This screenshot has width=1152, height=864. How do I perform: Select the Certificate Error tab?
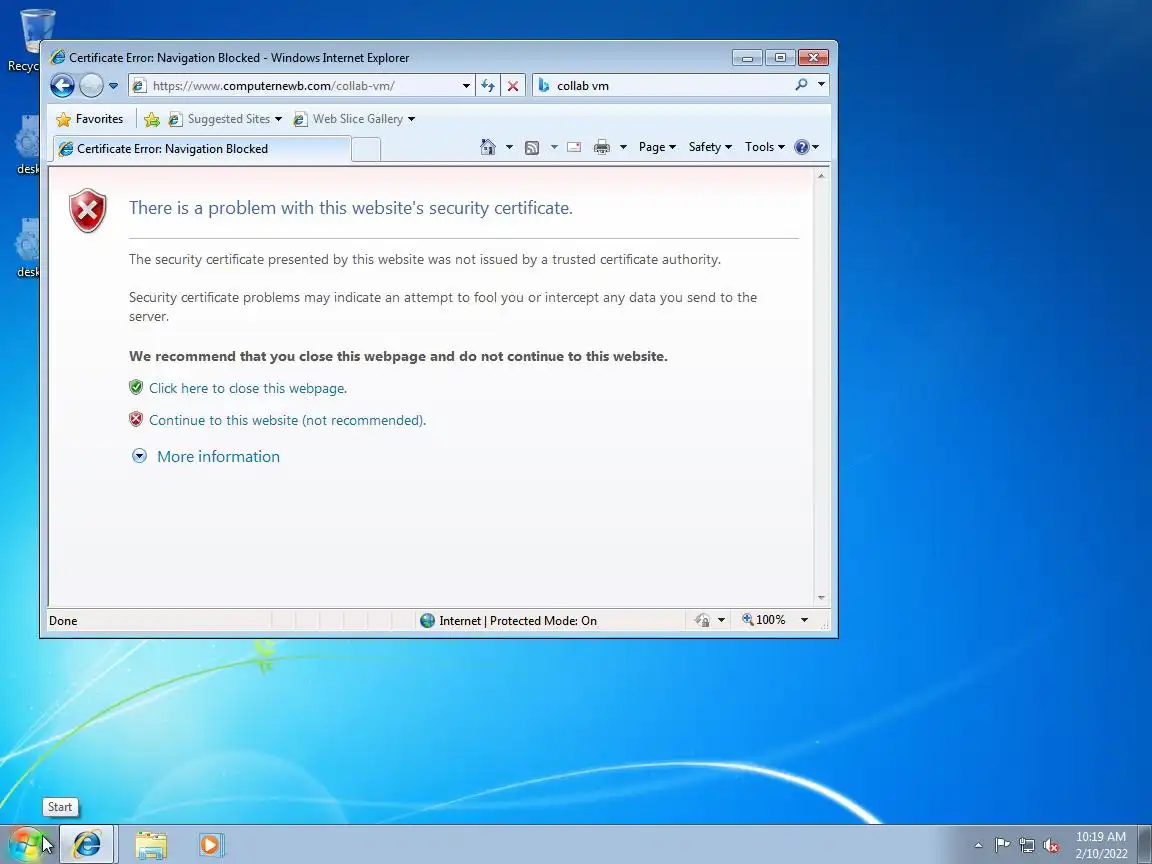202,148
